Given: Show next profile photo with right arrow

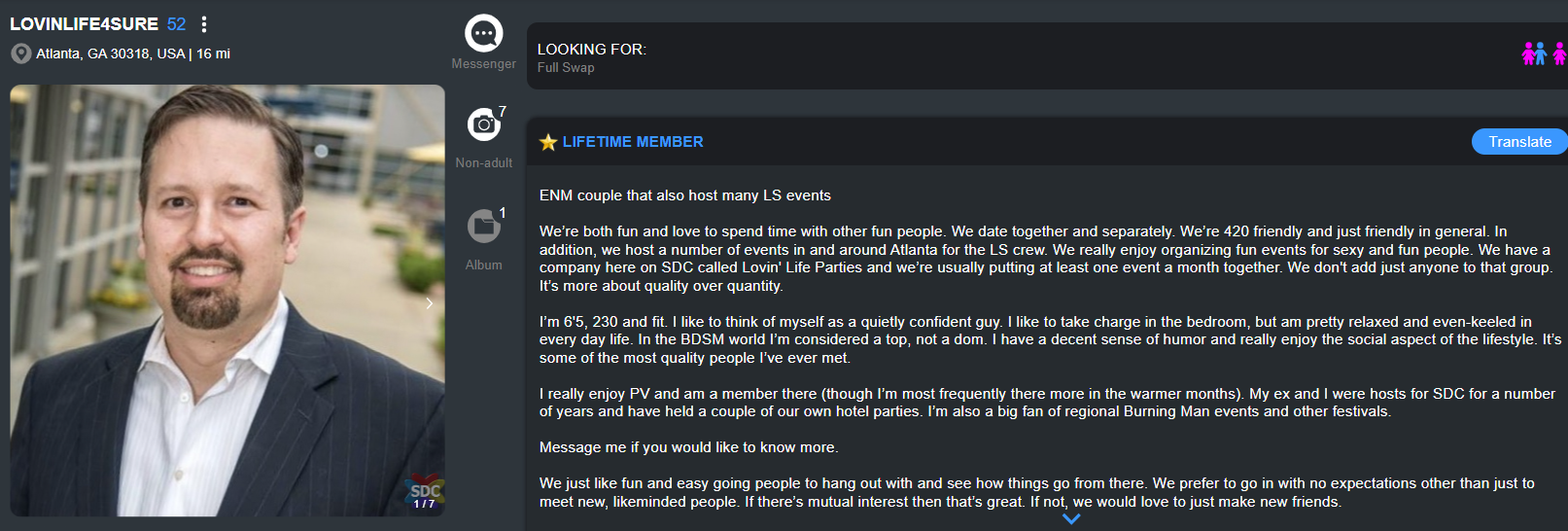Looking at the screenshot, I should click(429, 303).
